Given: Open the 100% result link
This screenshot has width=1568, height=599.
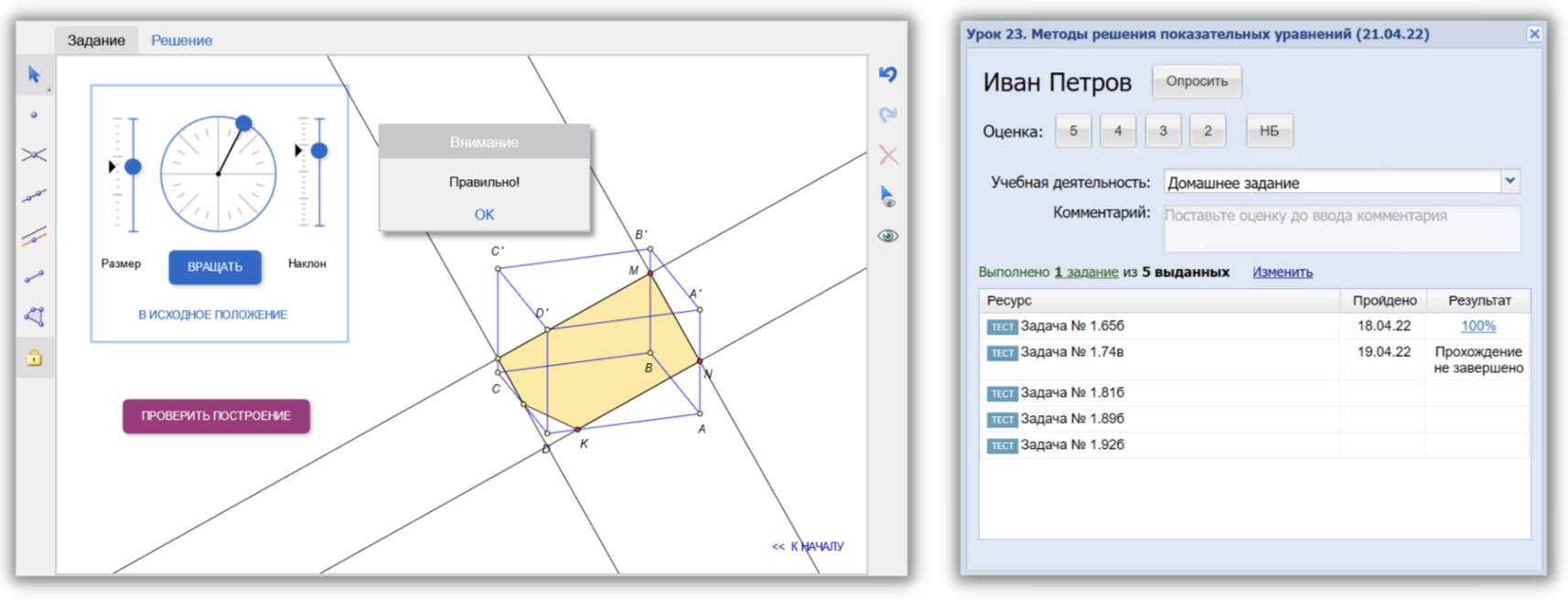Looking at the screenshot, I should [1478, 326].
